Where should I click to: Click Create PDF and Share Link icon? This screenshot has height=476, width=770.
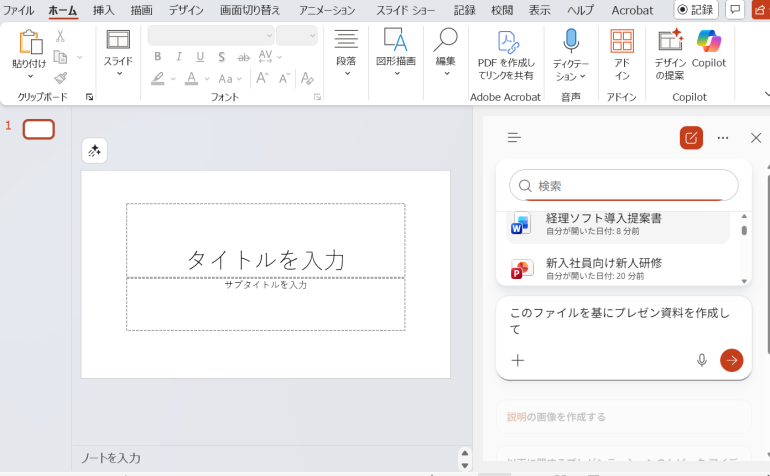point(507,42)
